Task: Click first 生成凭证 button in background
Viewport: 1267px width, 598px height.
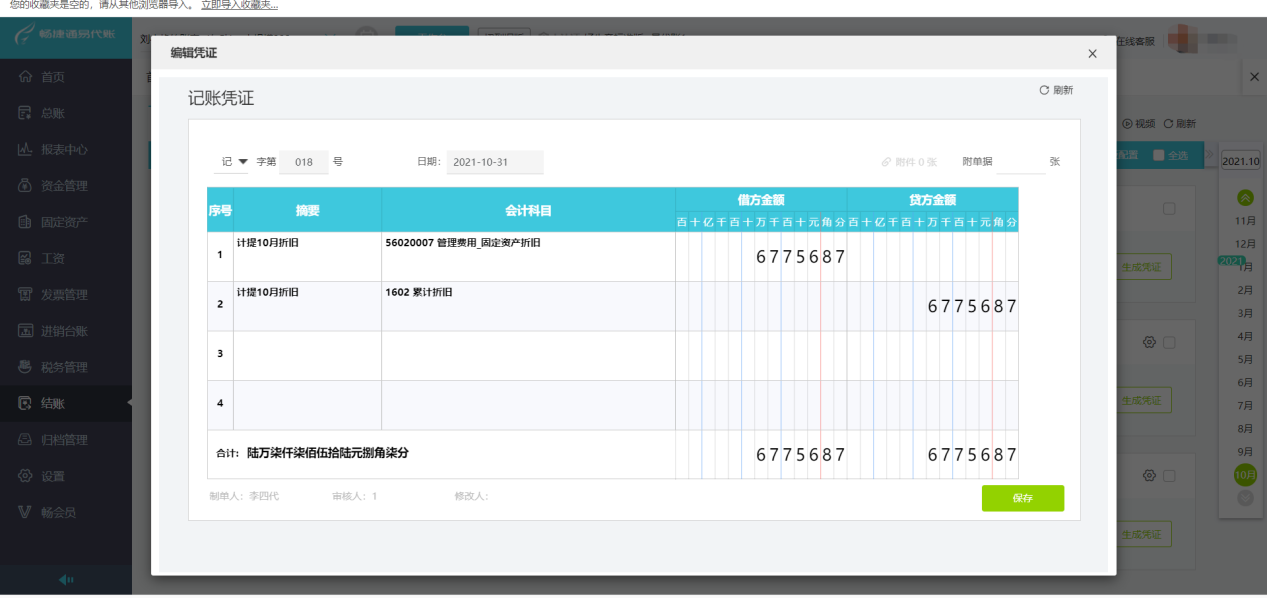Action: pyautogui.click(x=1143, y=267)
